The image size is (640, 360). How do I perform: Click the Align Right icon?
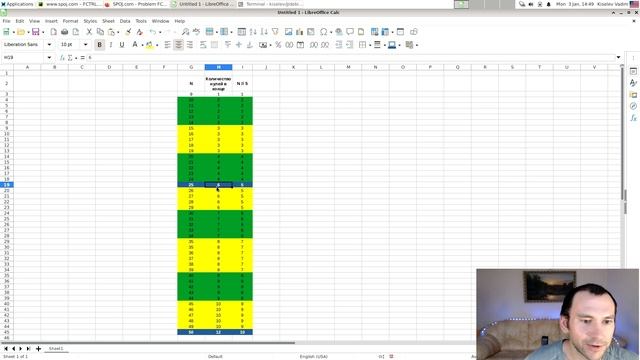point(190,44)
